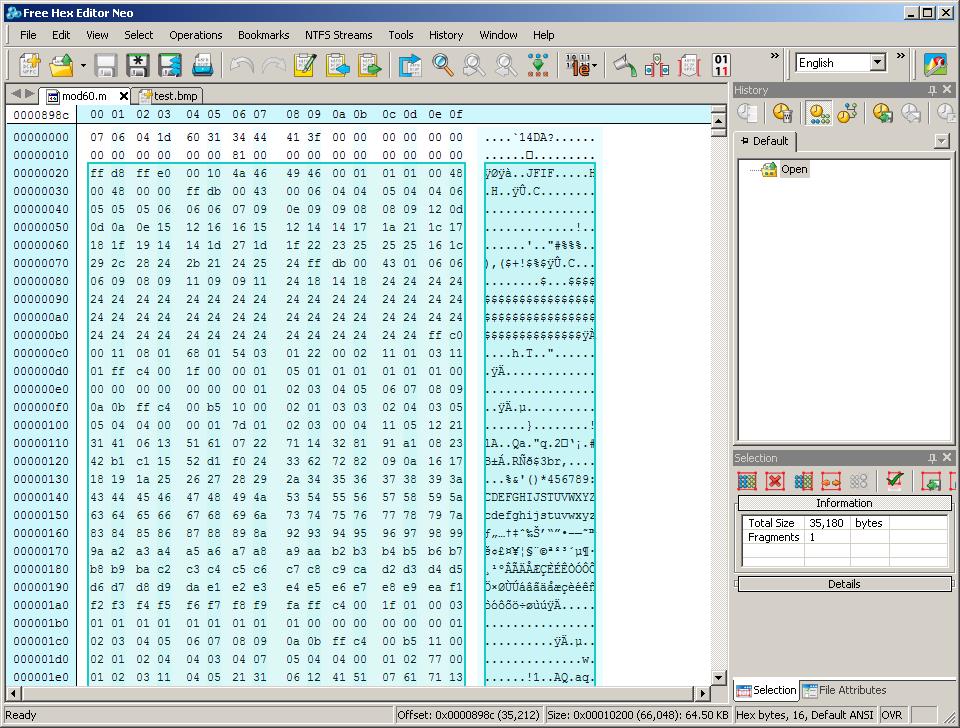Toggle the History grouped view clock icon
This screenshot has width=960, height=728.
819,113
